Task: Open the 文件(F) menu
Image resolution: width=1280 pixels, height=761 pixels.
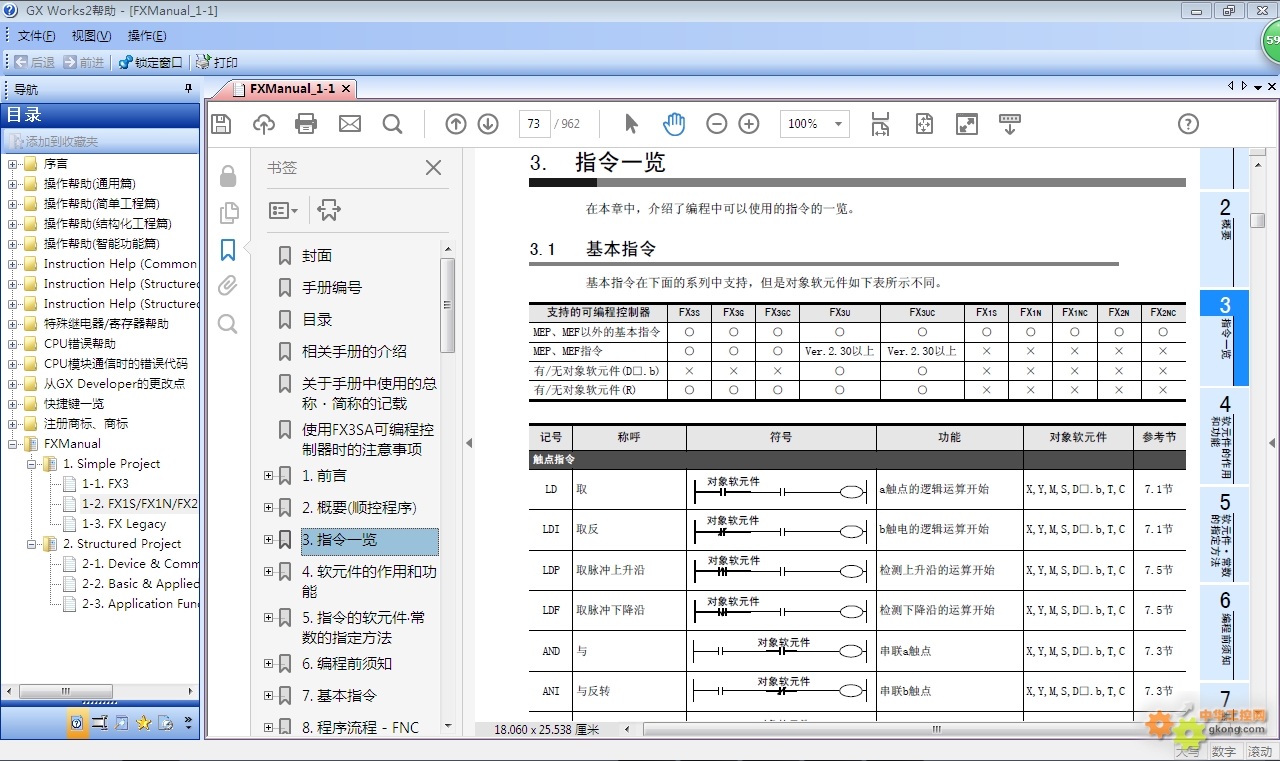Action: click(x=37, y=36)
